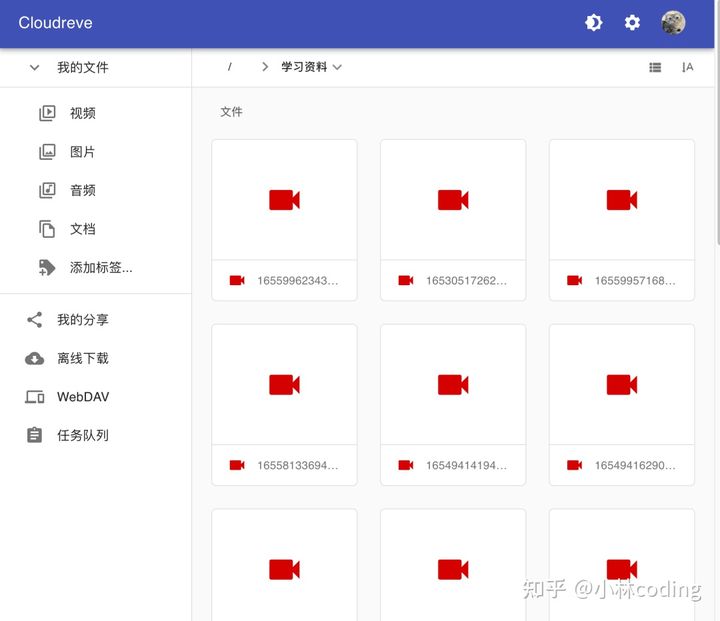Screen dimensions: 720x621
Task: Open video thumbnail 16558133694...
Action: click(284, 384)
